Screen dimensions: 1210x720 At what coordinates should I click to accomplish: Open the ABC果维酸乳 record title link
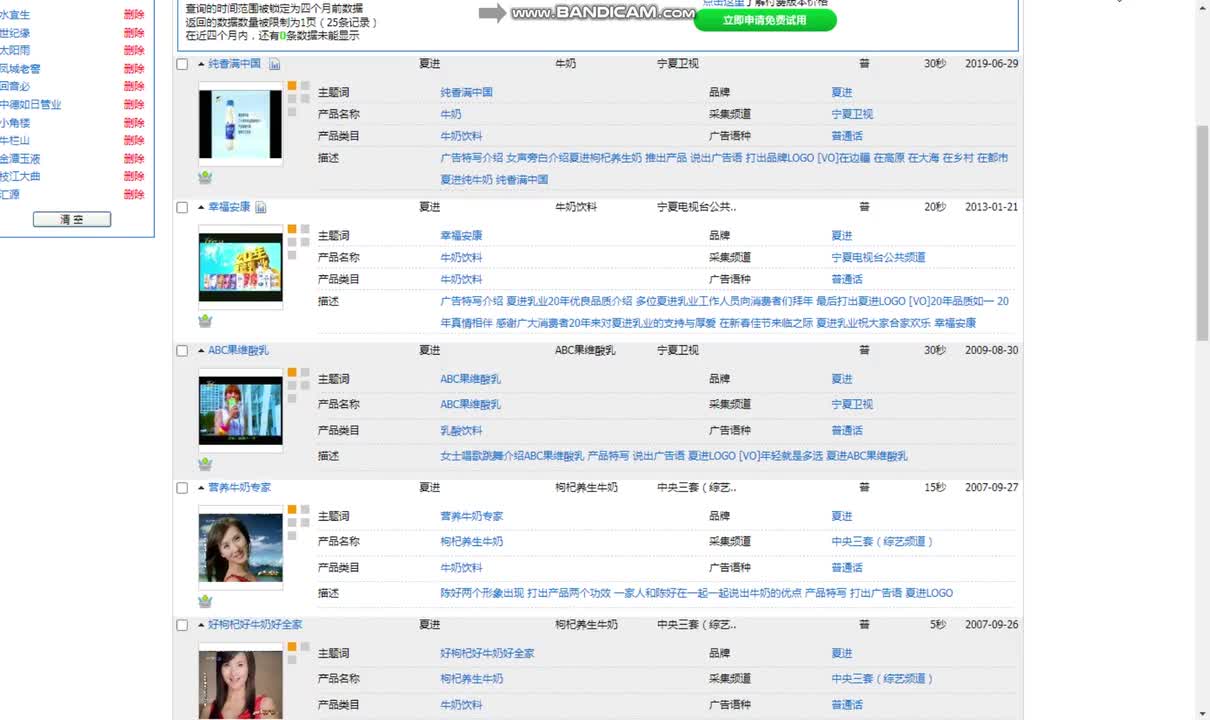(x=238, y=351)
